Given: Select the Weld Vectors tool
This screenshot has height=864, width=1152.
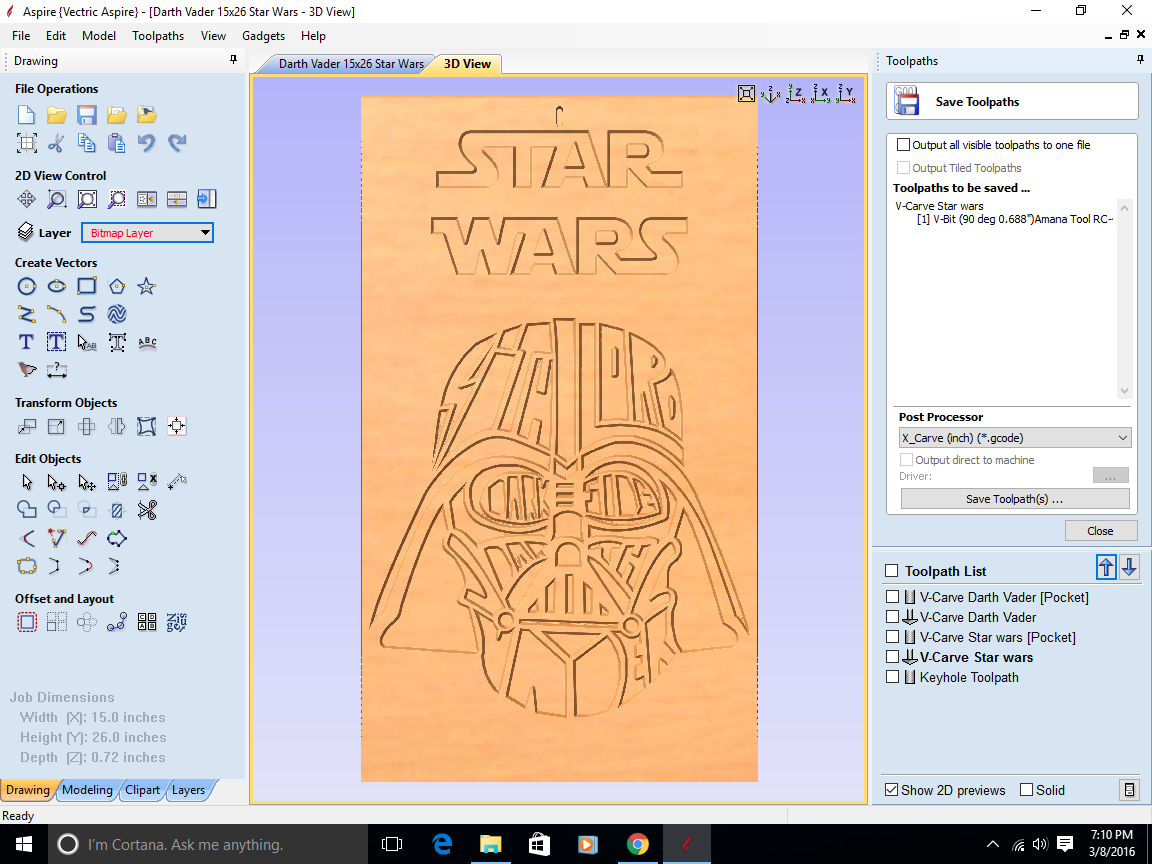Looking at the screenshot, I should point(26,510).
